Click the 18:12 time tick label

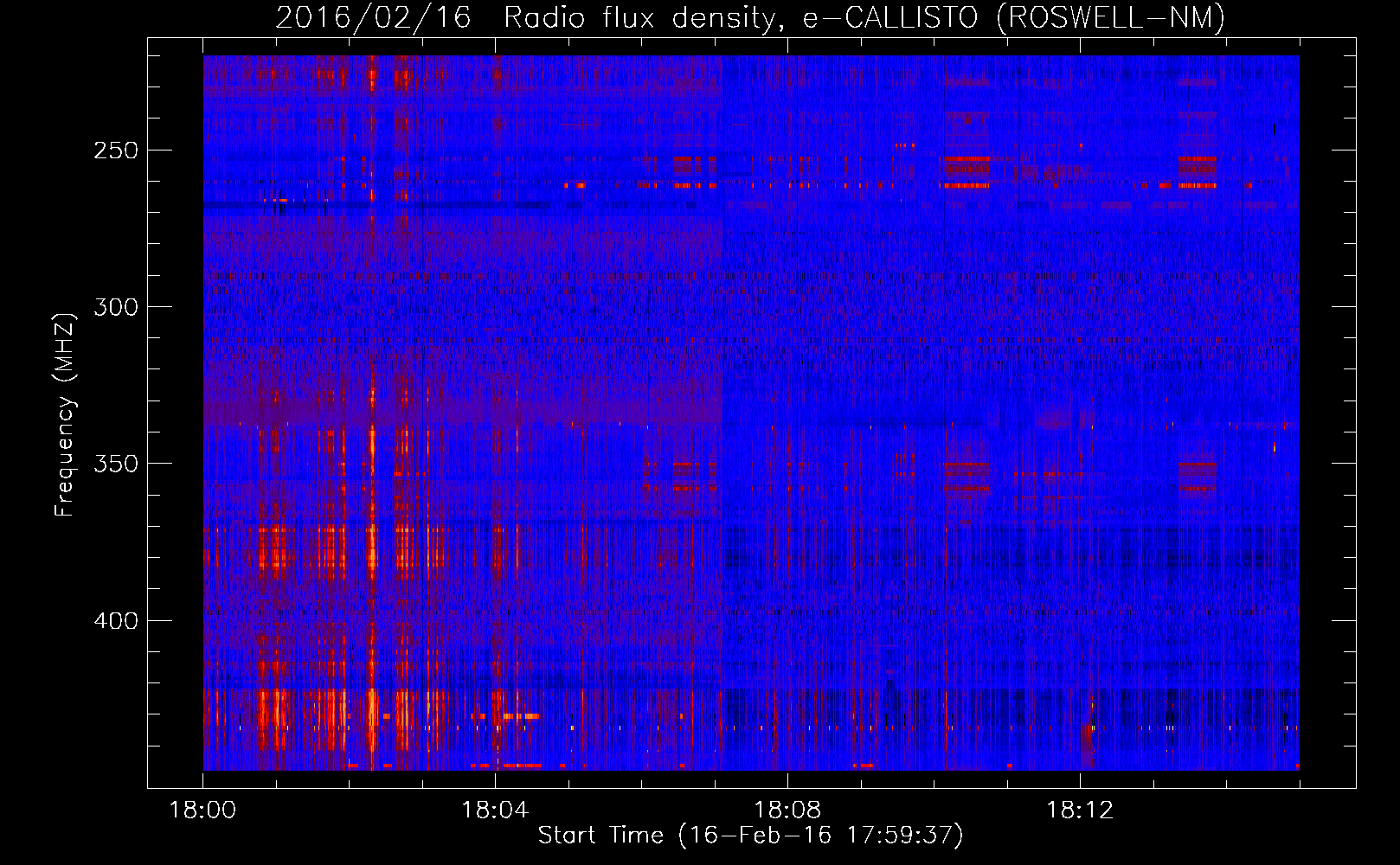tap(1080, 811)
